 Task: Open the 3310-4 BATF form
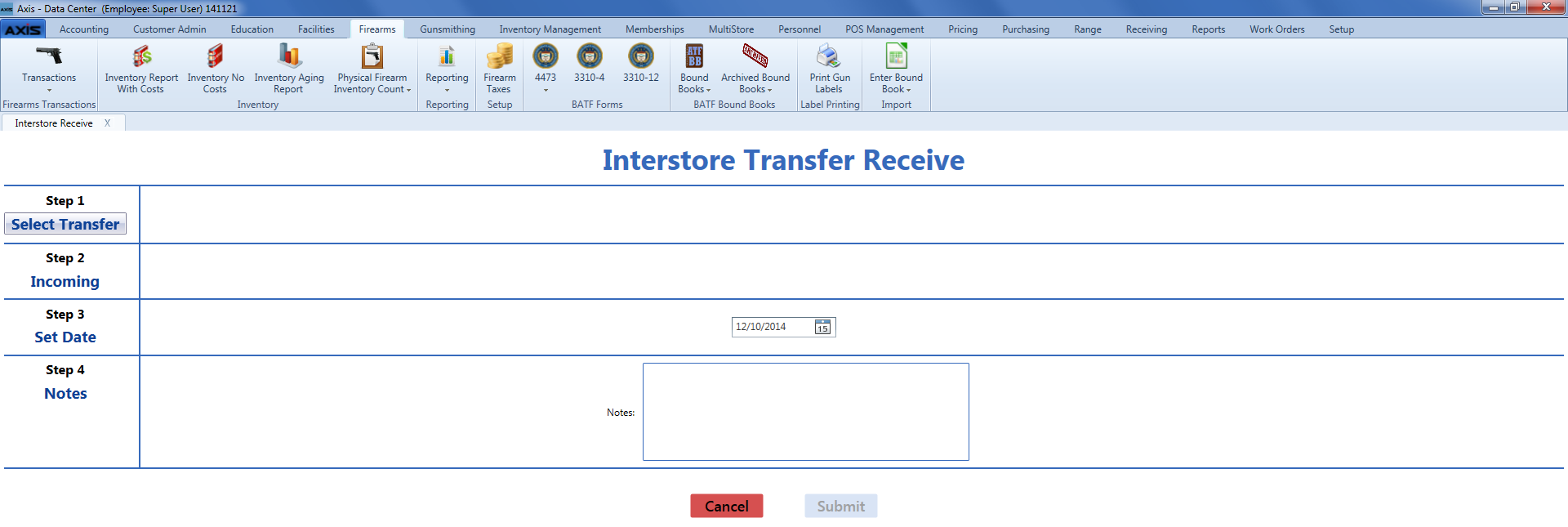coord(590,62)
